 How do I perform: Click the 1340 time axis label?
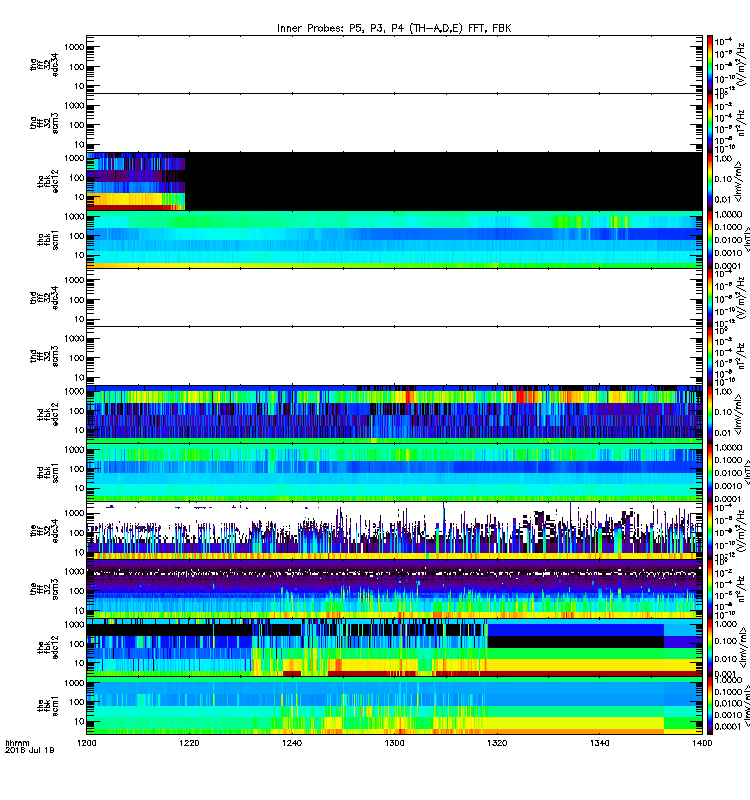(x=599, y=743)
